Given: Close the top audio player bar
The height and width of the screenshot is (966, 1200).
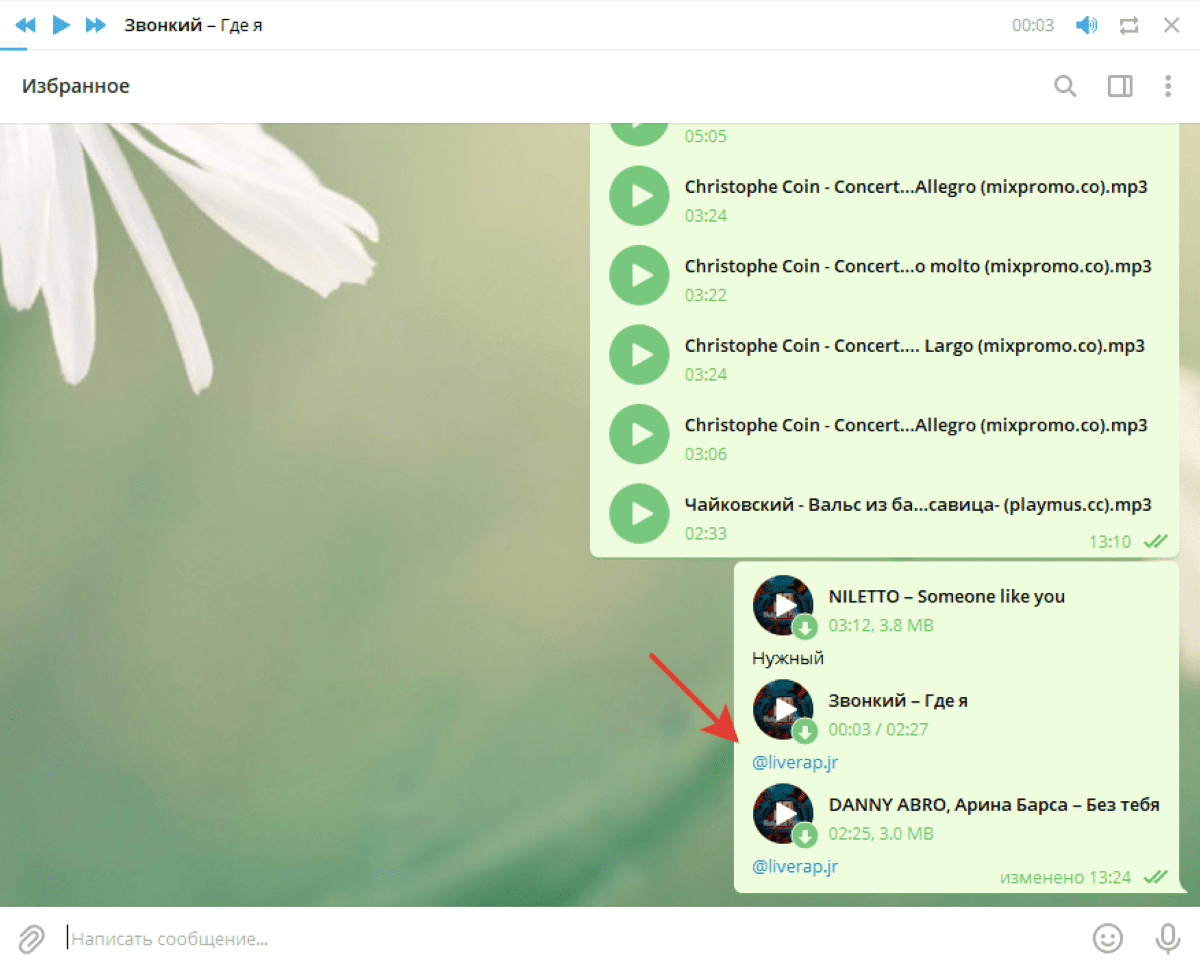Looking at the screenshot, I should tap(1171, 25).
